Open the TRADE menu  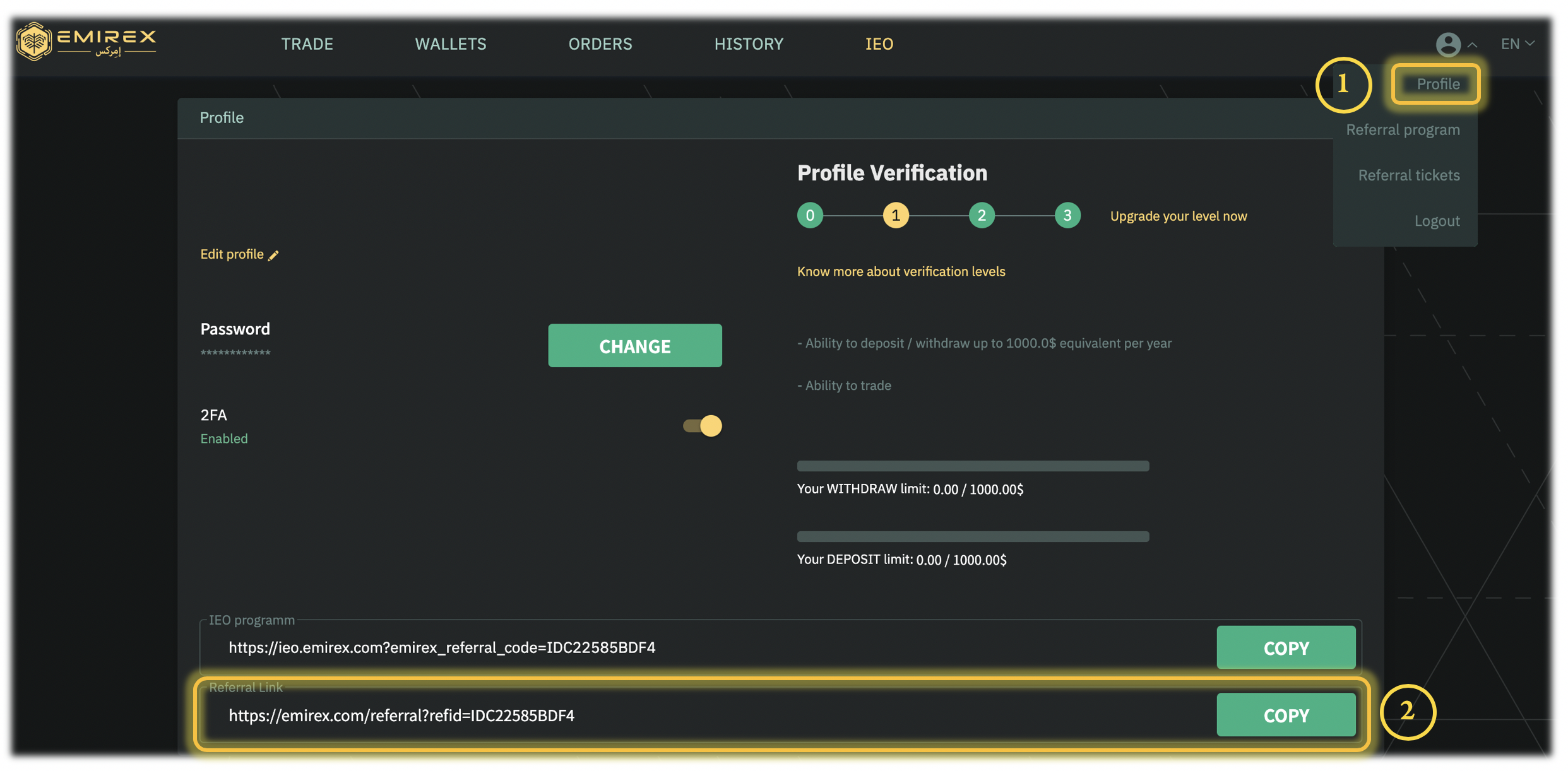click(307, 44)
